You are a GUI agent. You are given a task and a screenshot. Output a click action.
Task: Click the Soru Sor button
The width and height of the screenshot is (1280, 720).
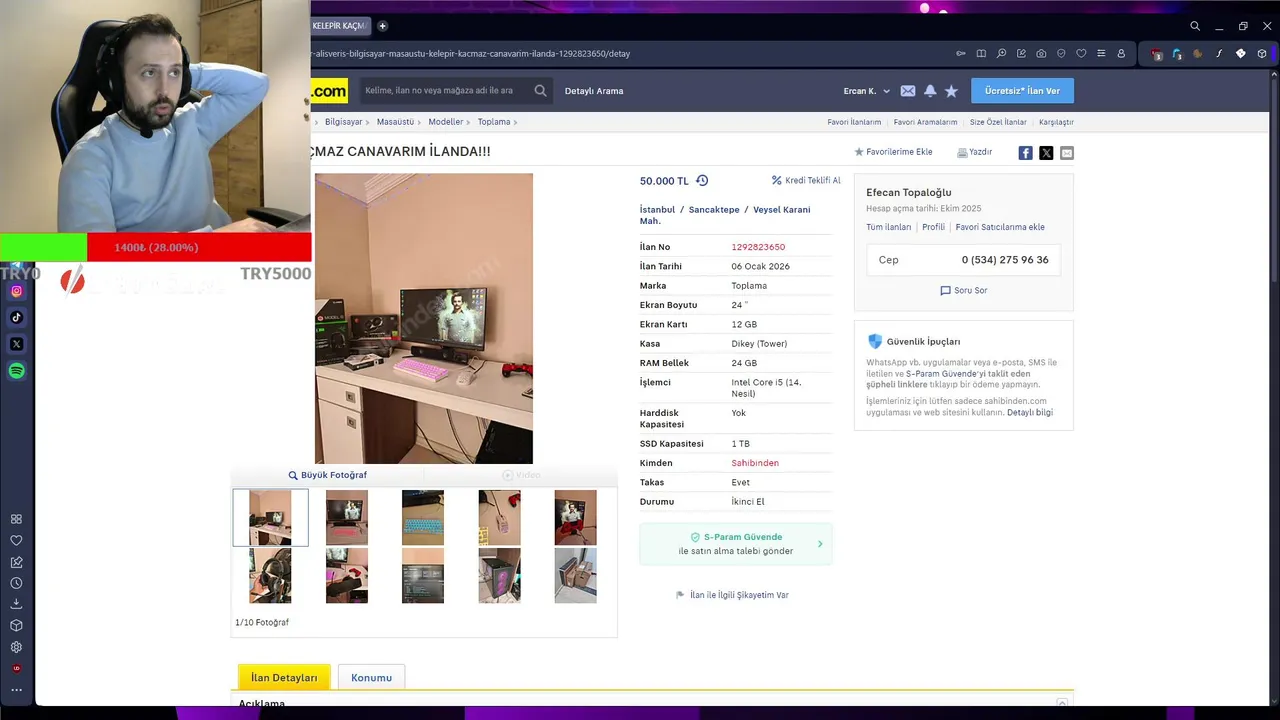click(964, 290)
